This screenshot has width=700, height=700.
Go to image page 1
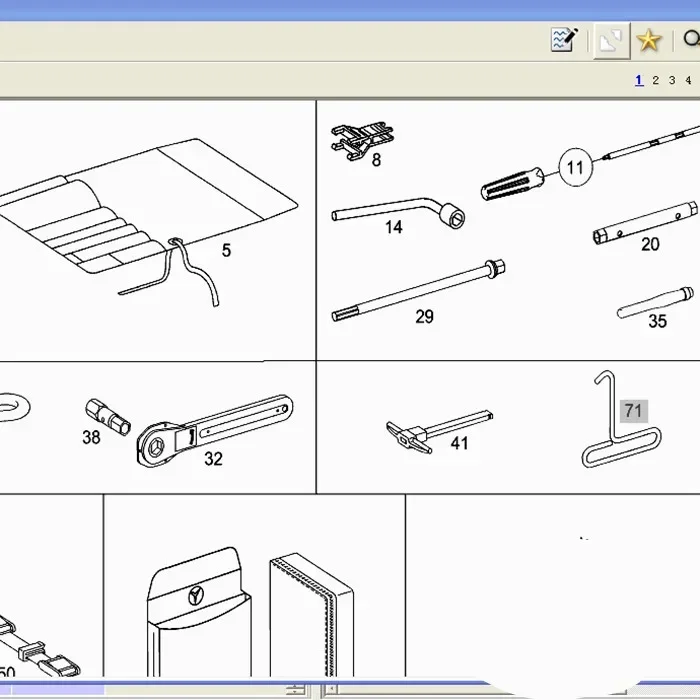coord(639,80)
